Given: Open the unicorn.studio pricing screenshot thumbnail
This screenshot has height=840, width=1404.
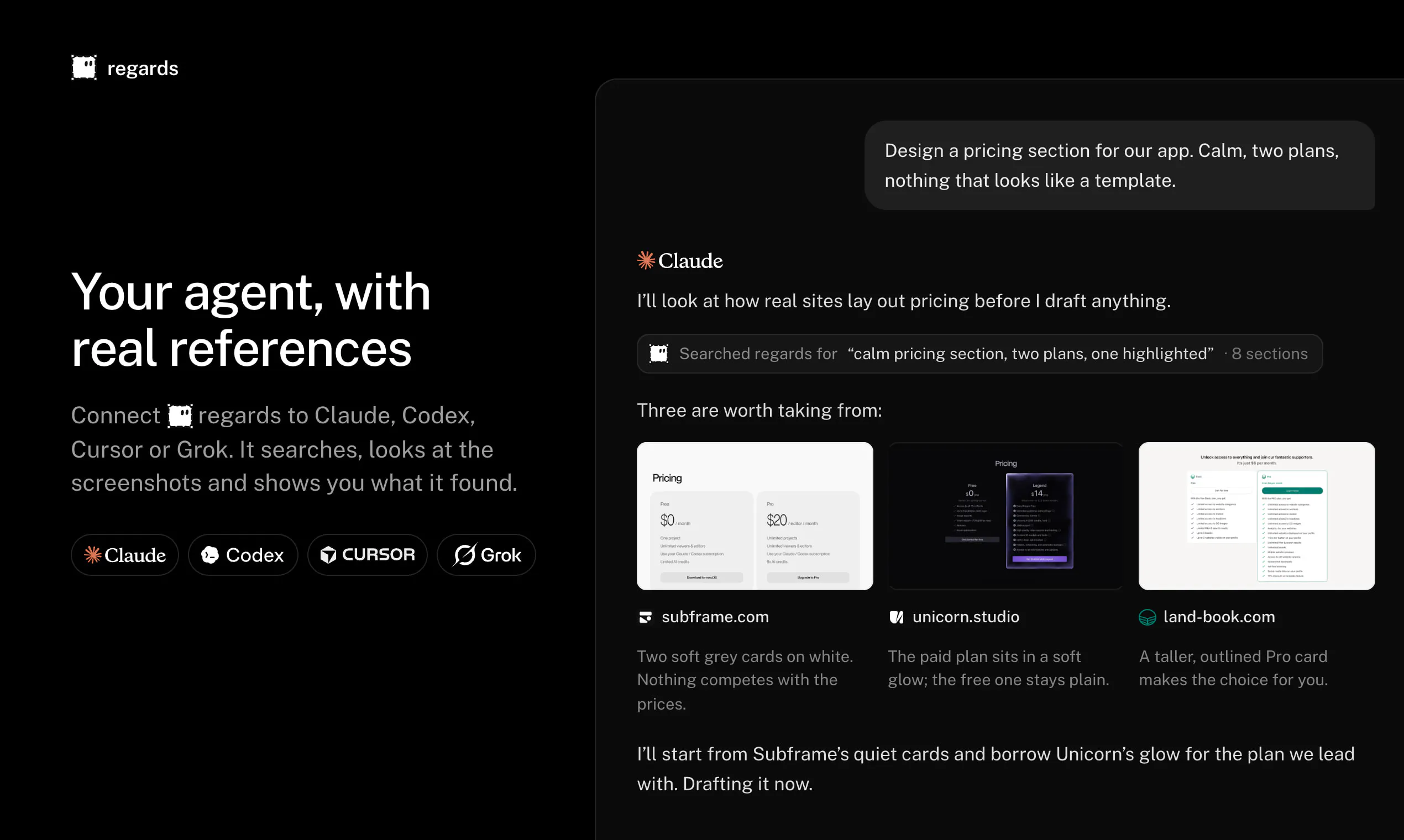Looking at the screenshot, I should pyautogui.click(x=1005, y=516).
